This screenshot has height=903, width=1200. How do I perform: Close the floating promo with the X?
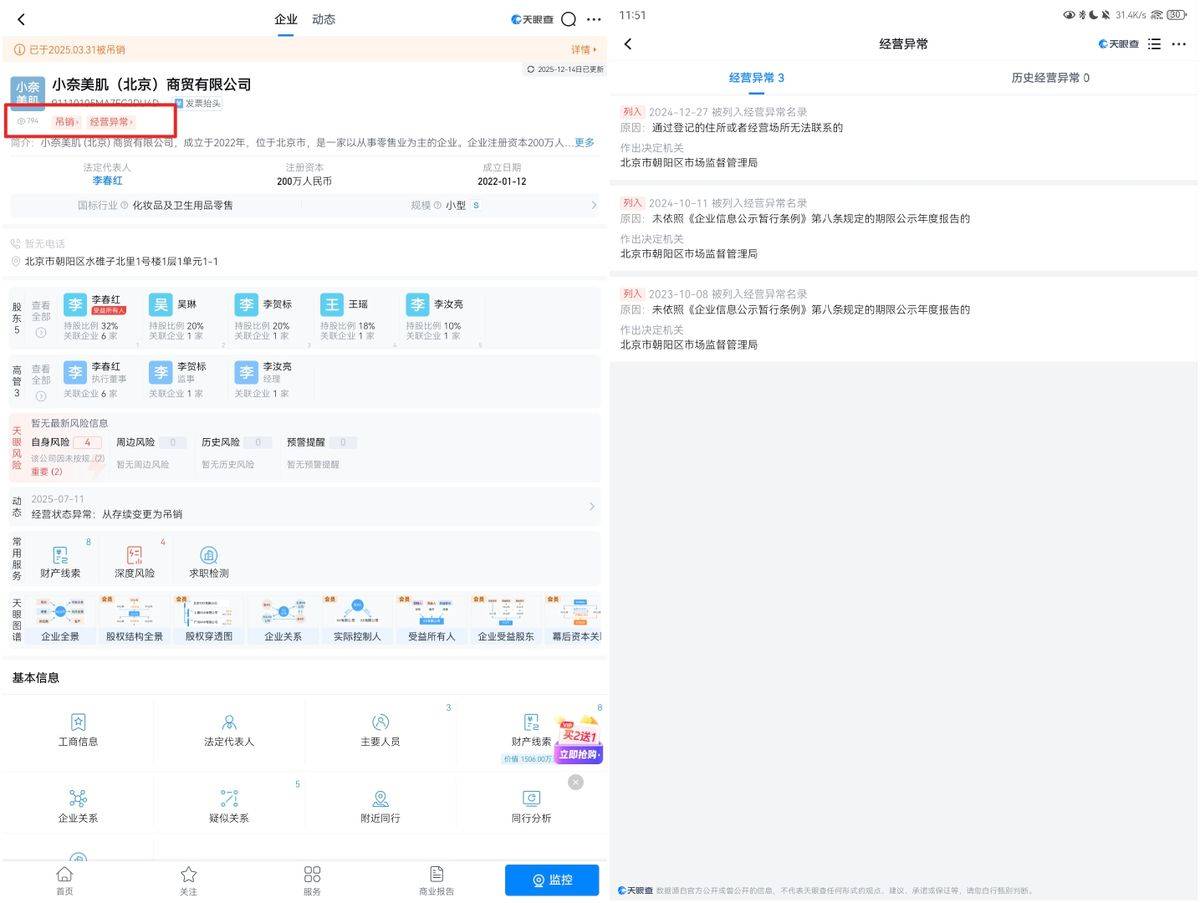point(575,782)
